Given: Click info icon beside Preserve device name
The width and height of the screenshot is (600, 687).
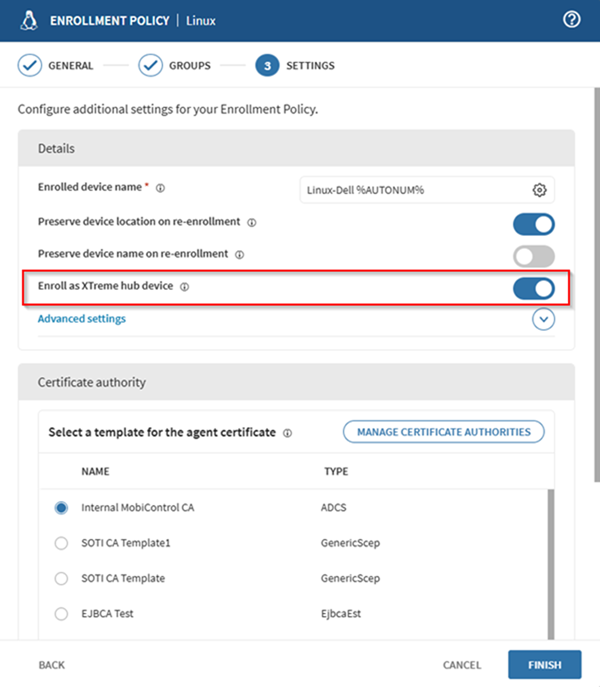Looking at the screenshot, I should pyautogui.click(x=238, y=254).
